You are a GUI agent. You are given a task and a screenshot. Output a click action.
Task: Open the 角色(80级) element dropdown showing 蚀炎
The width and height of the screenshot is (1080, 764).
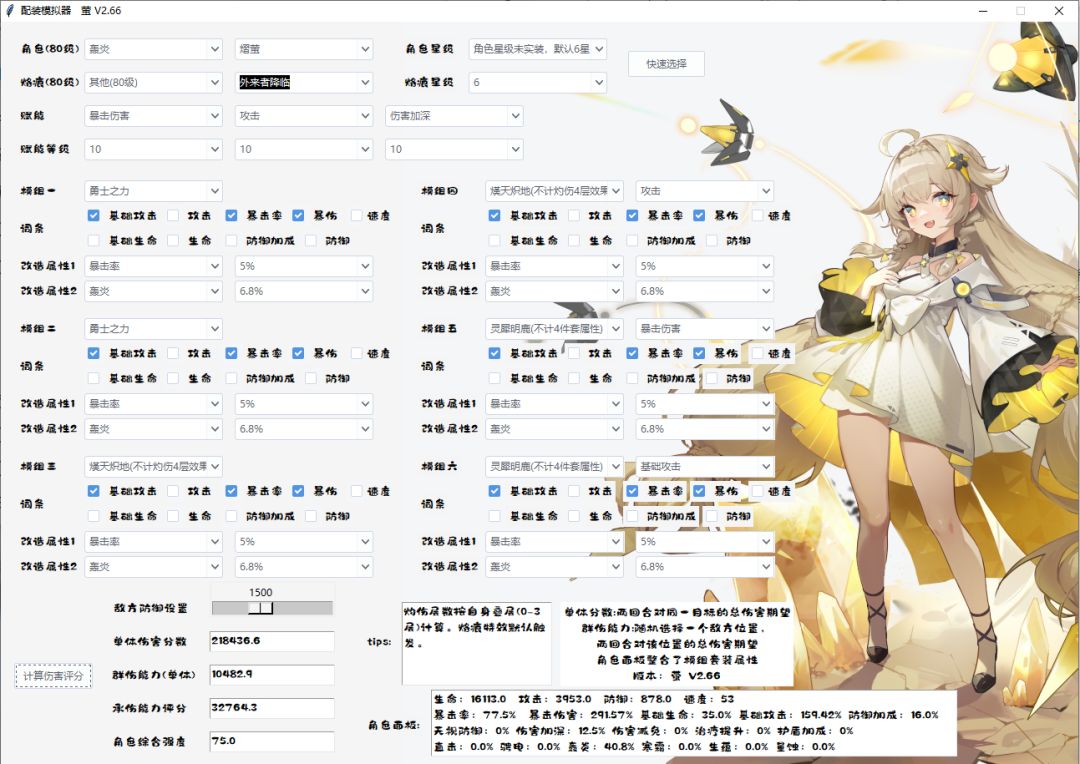point(153,49)
